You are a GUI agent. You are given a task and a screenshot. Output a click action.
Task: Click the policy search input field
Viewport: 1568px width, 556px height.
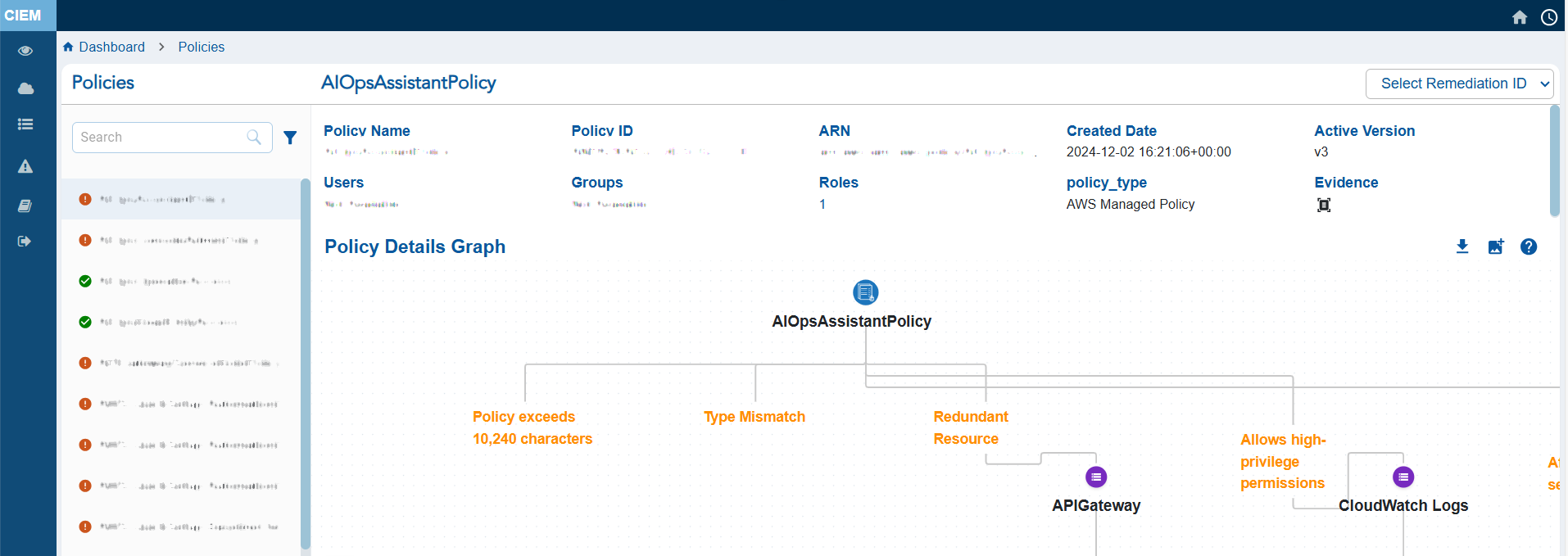(161, 138)
